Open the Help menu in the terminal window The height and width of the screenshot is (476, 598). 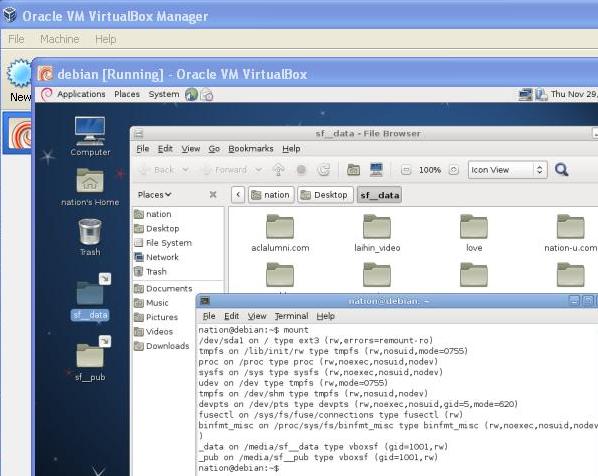(x=326, y=316)
